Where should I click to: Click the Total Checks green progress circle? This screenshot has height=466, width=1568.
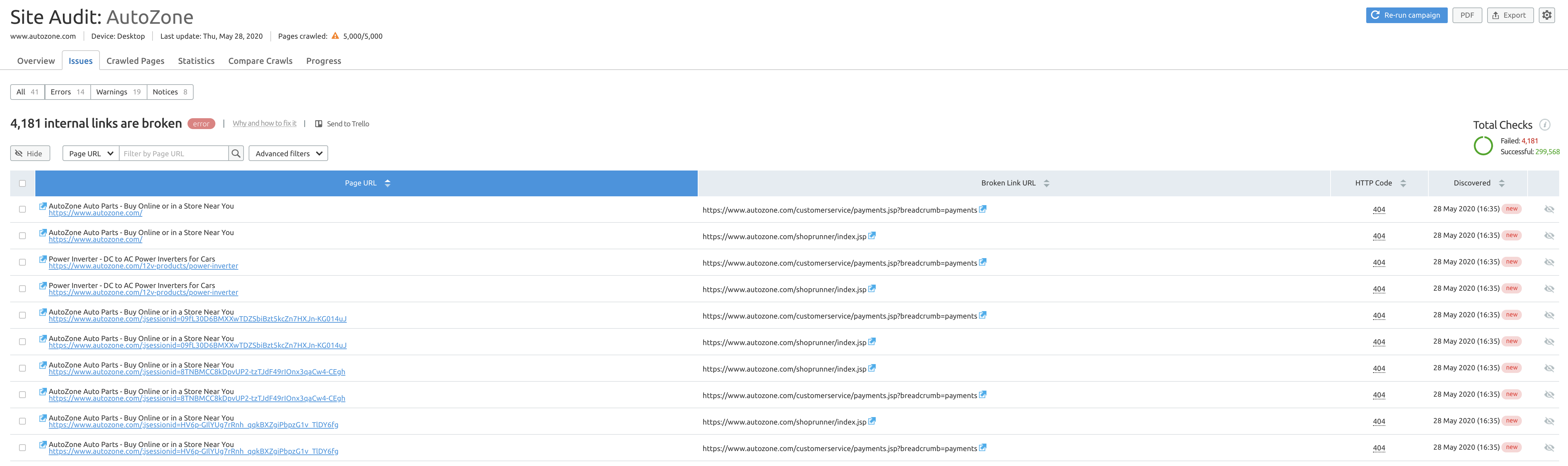coord(1483,145)
